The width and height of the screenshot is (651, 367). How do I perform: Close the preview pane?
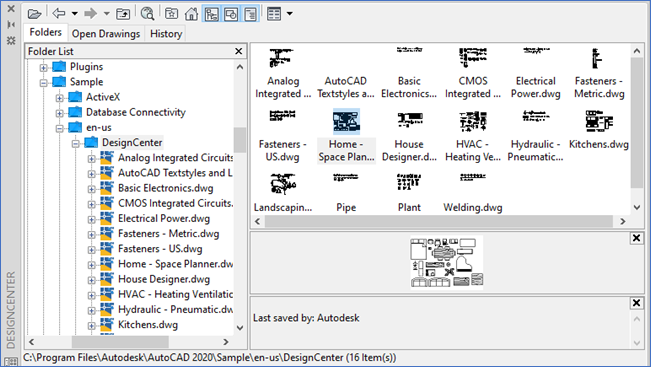[636, 238]
